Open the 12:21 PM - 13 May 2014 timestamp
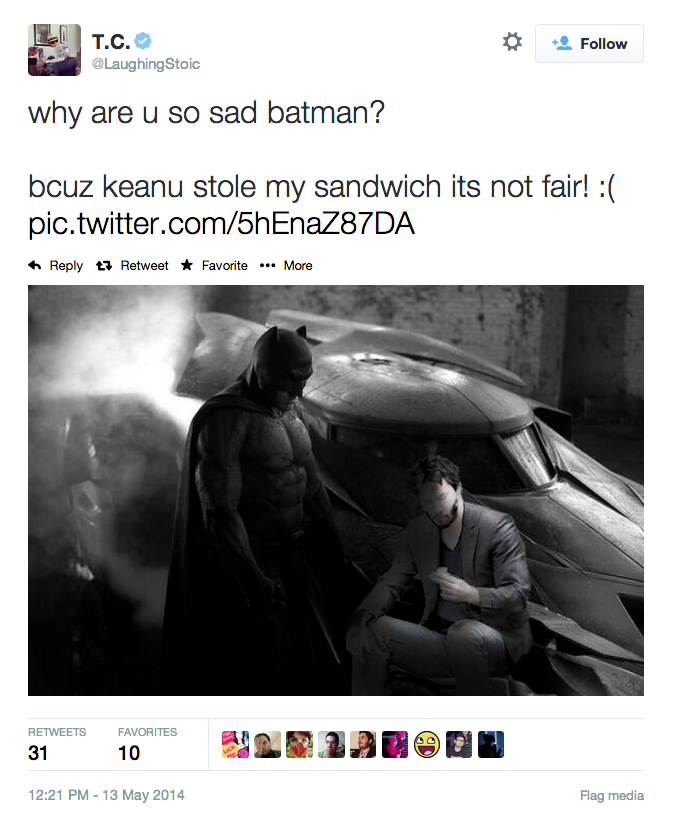Viewport: 677px width, 821px height. coord(106,796)
